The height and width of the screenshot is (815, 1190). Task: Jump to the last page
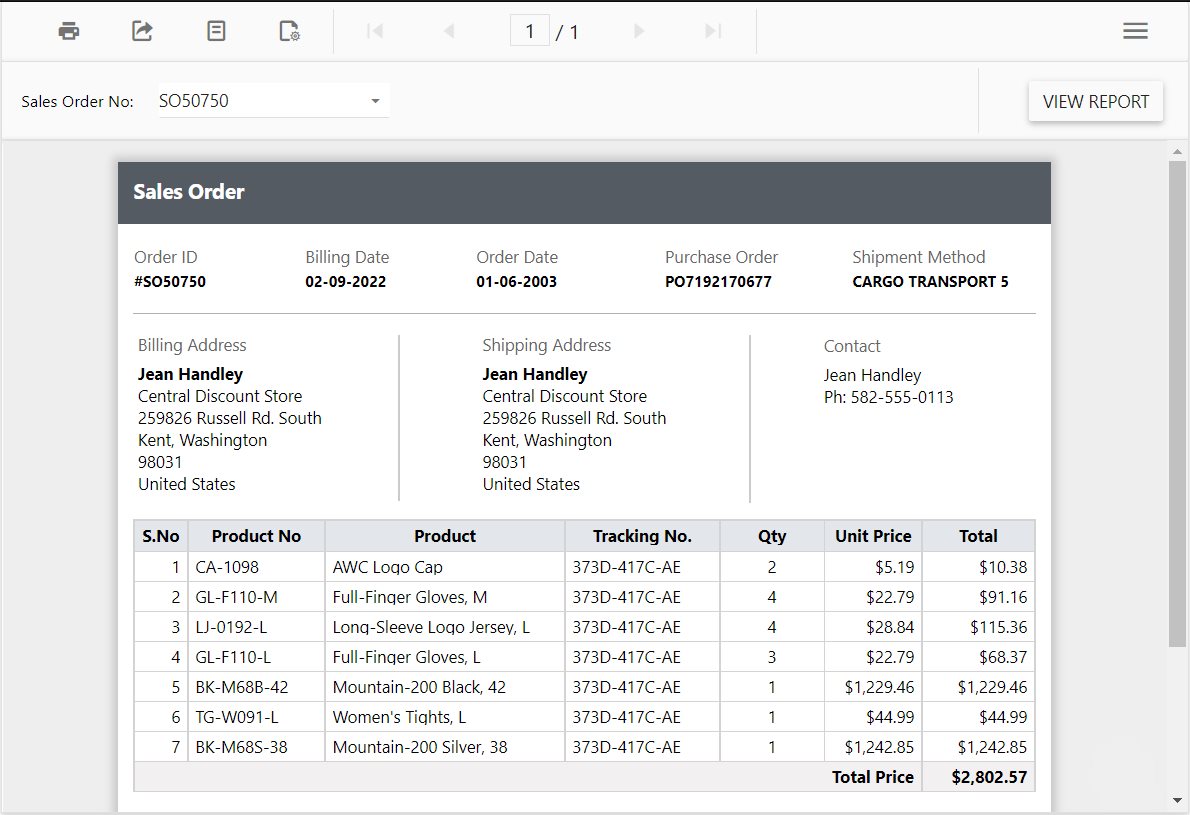[713, 31]
